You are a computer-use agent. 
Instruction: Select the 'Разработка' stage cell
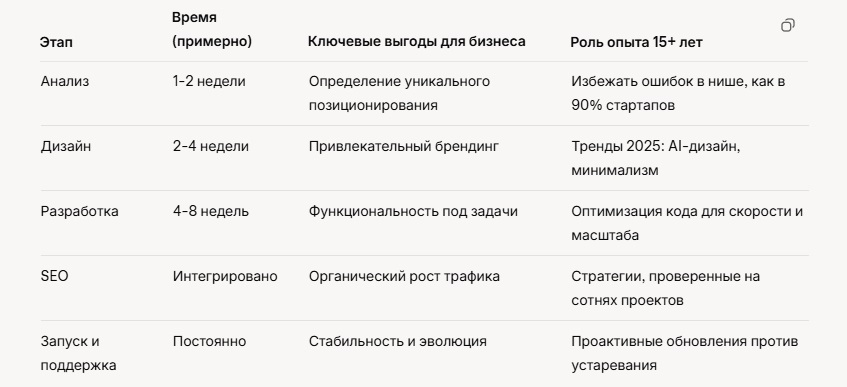click(79, 211)
